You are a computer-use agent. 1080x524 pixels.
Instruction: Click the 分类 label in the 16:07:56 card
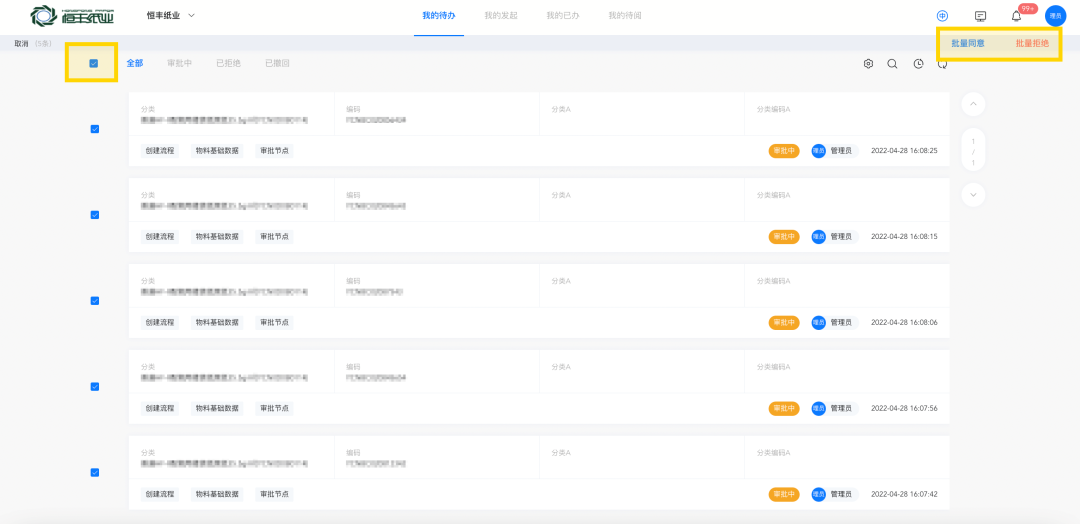click(x=148, y=367)
